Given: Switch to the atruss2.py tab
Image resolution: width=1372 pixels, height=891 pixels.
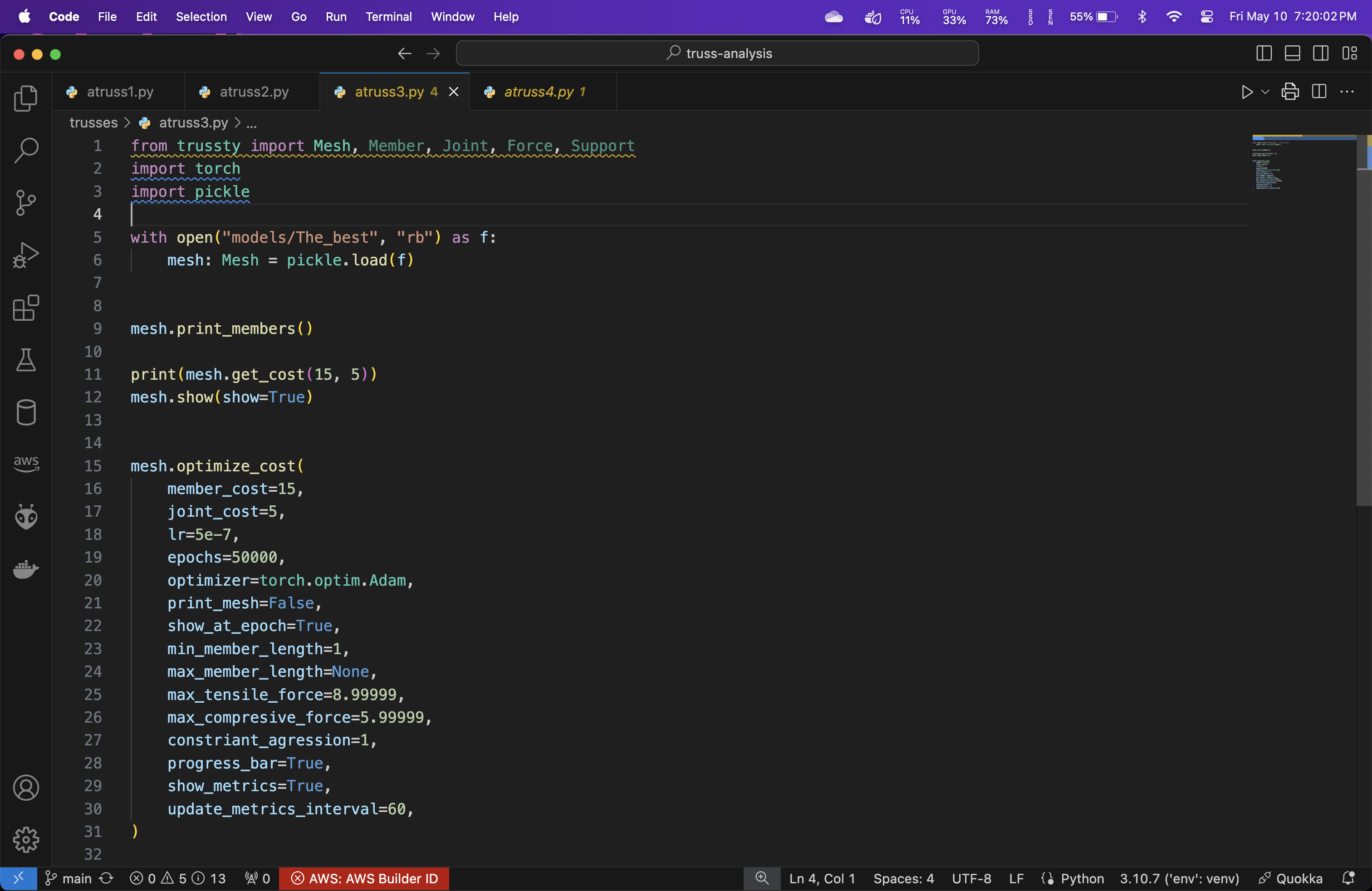Looking at the screenshot, I should [x=253, y=92].
